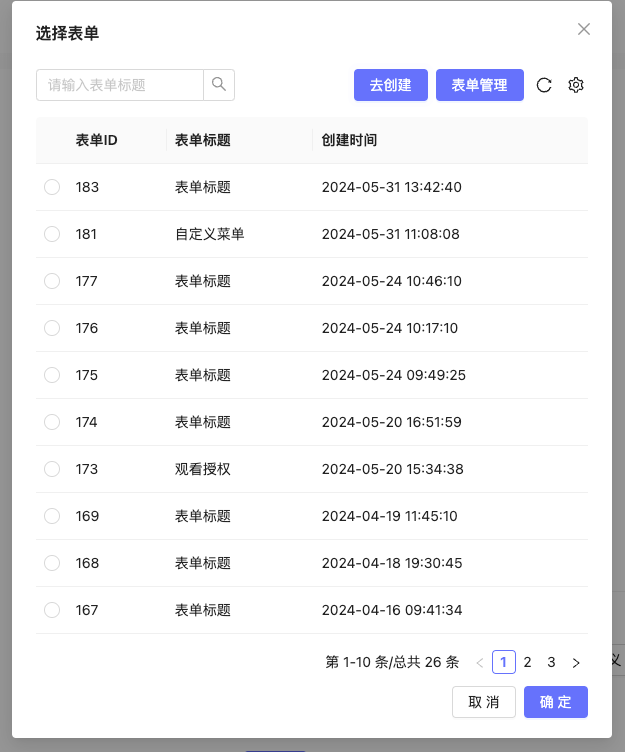This screenshot has width=625, height=752.
Task: Open 表单管理 button
Action: pos(480,85)
